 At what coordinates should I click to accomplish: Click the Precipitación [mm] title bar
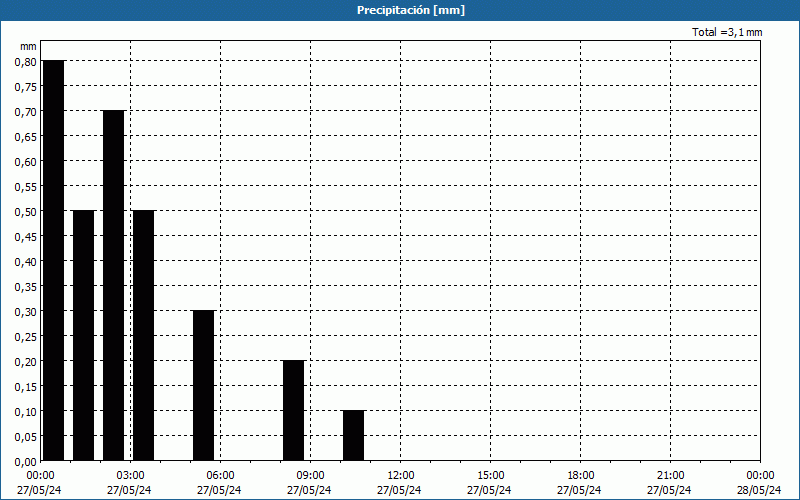click(400, 10)
